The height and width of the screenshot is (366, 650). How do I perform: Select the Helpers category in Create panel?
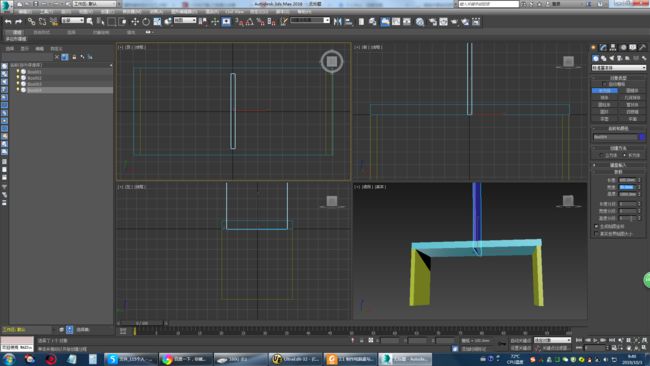628,58
